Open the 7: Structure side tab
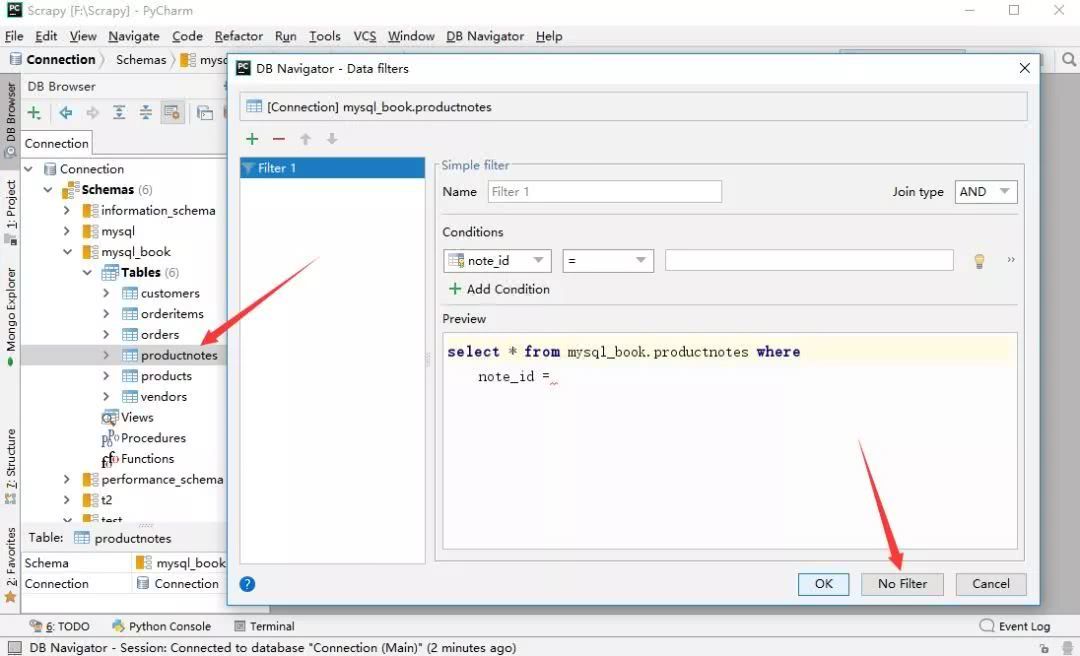 pyautogui.click(x=10, y=467)
